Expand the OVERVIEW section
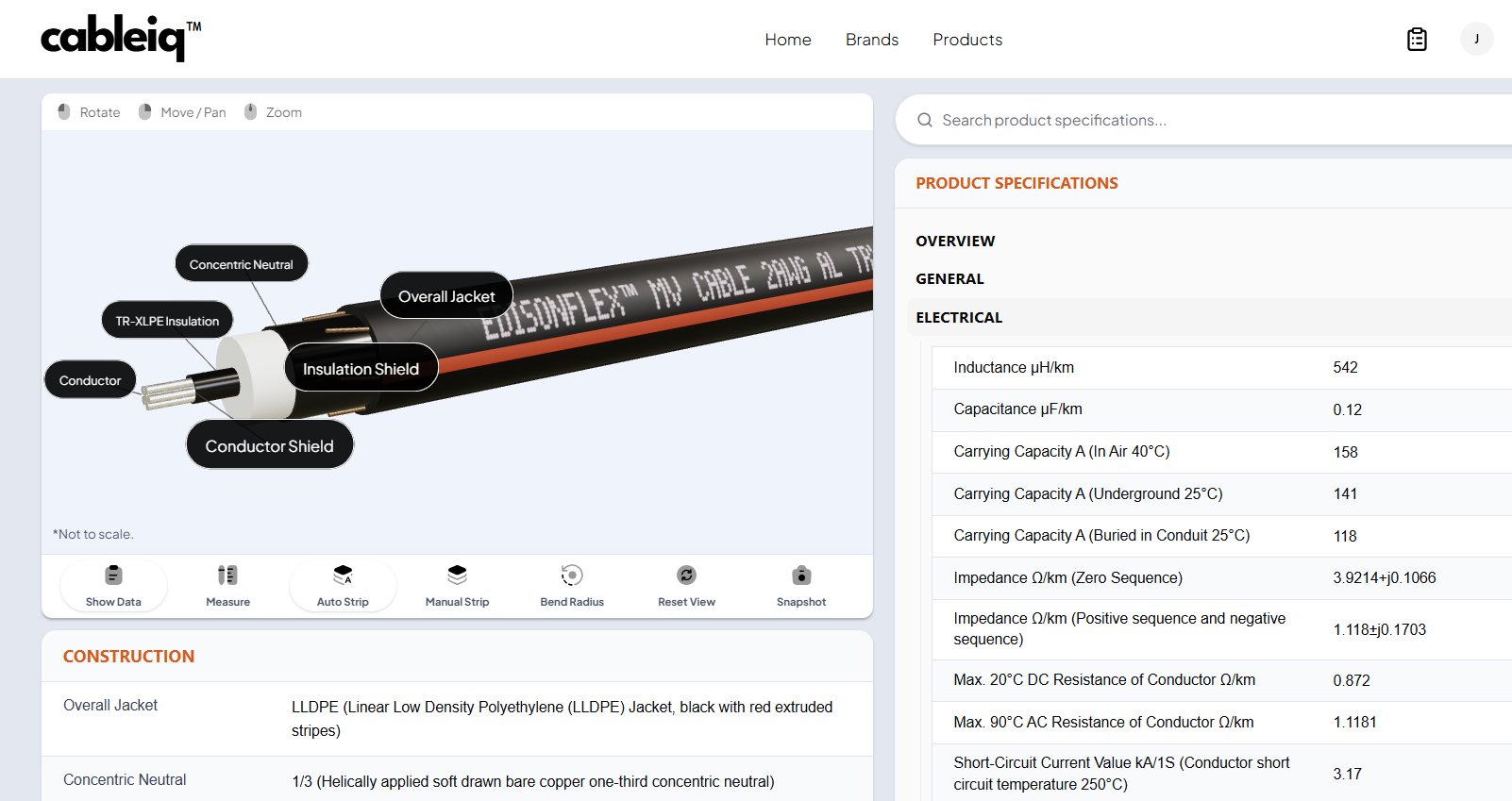 (955, 241)
